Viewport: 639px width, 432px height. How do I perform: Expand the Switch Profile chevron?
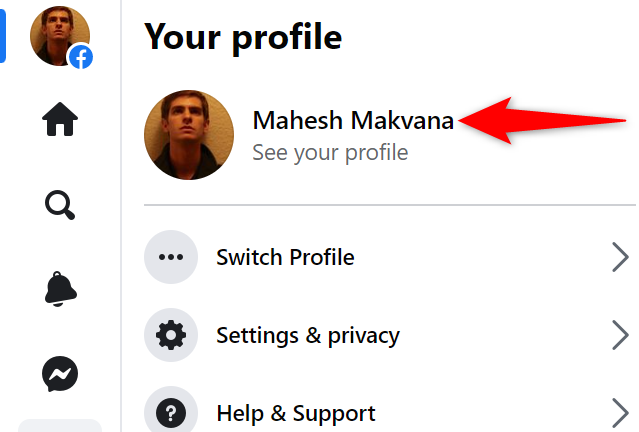coord(620,257)
